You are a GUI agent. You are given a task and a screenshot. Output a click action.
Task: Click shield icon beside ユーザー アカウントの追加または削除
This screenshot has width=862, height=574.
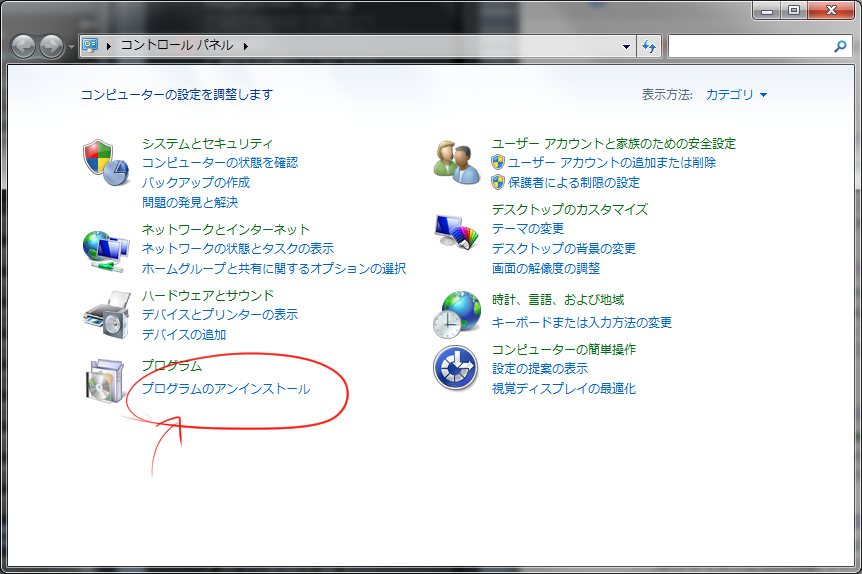click(x=498, y=162)
